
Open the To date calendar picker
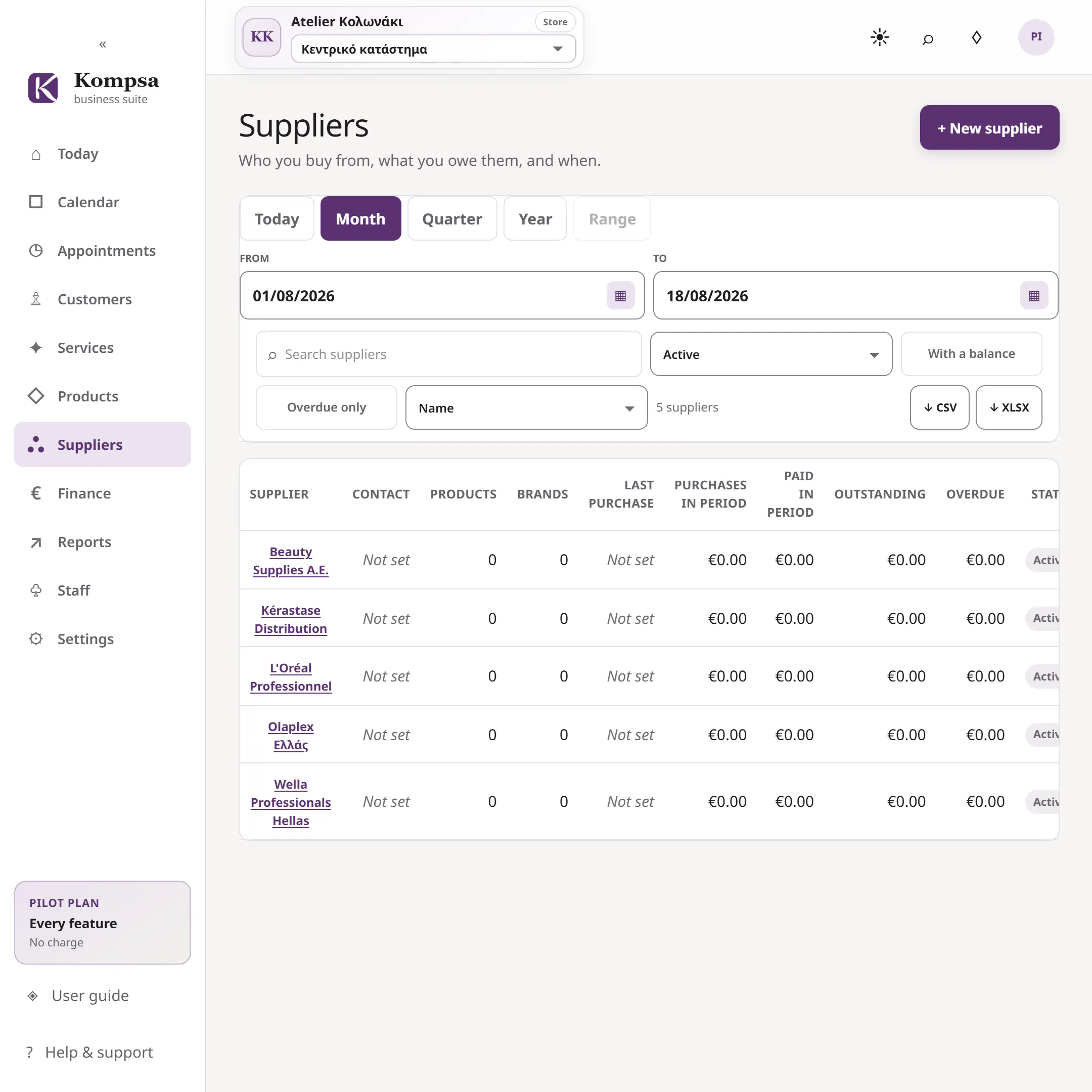(1034, 296)
